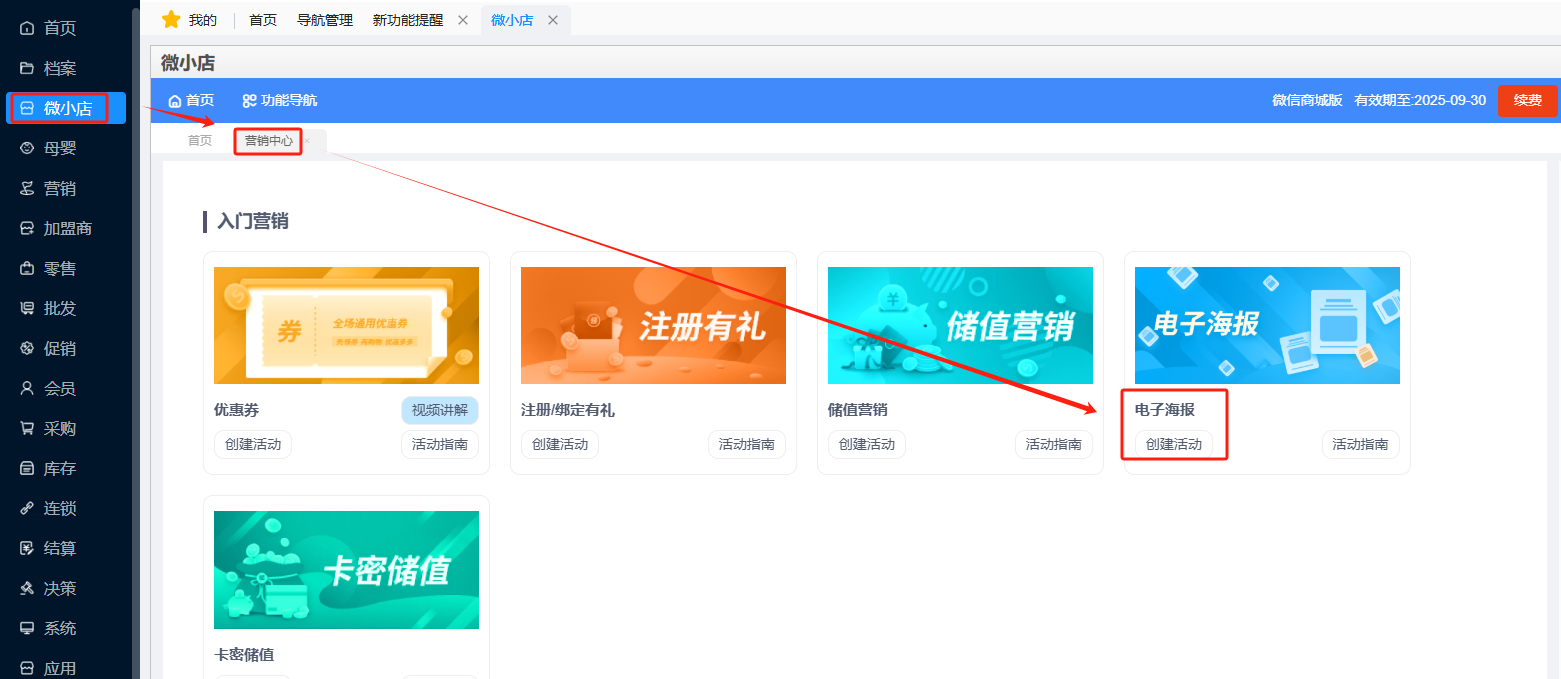
Task: Open the 电子海报 banner image
Action: pos(1267,325)
